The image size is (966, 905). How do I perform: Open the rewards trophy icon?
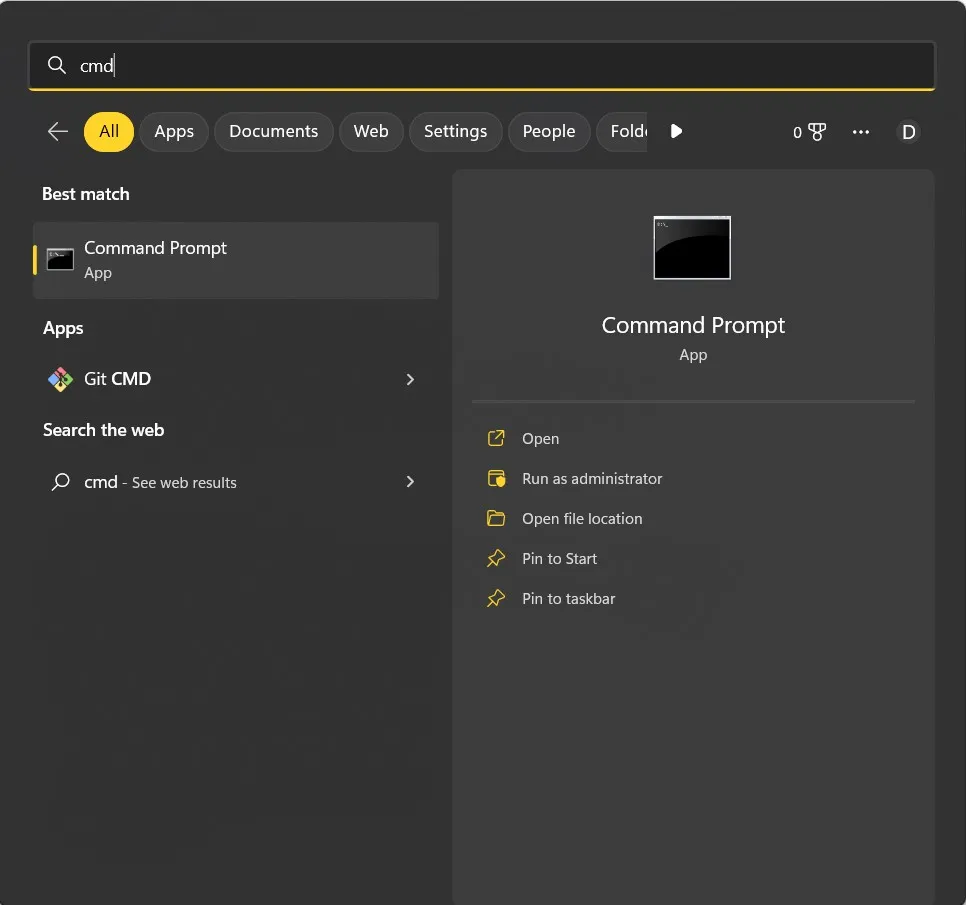(816, 132)
